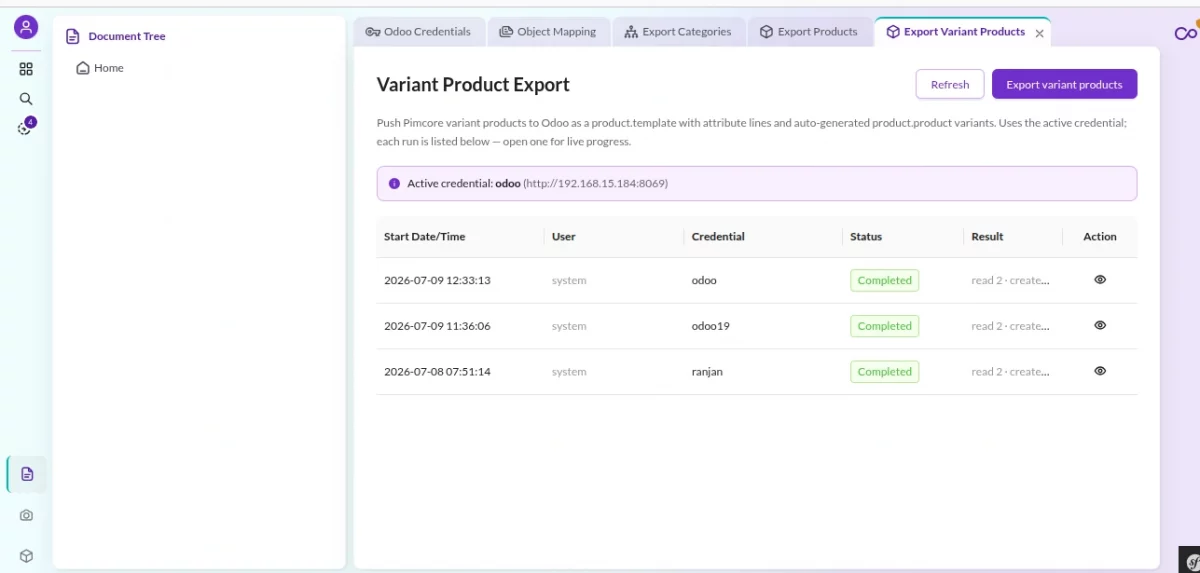
Task: Switch to the Export Categories tab
Action: click(678, 32)
